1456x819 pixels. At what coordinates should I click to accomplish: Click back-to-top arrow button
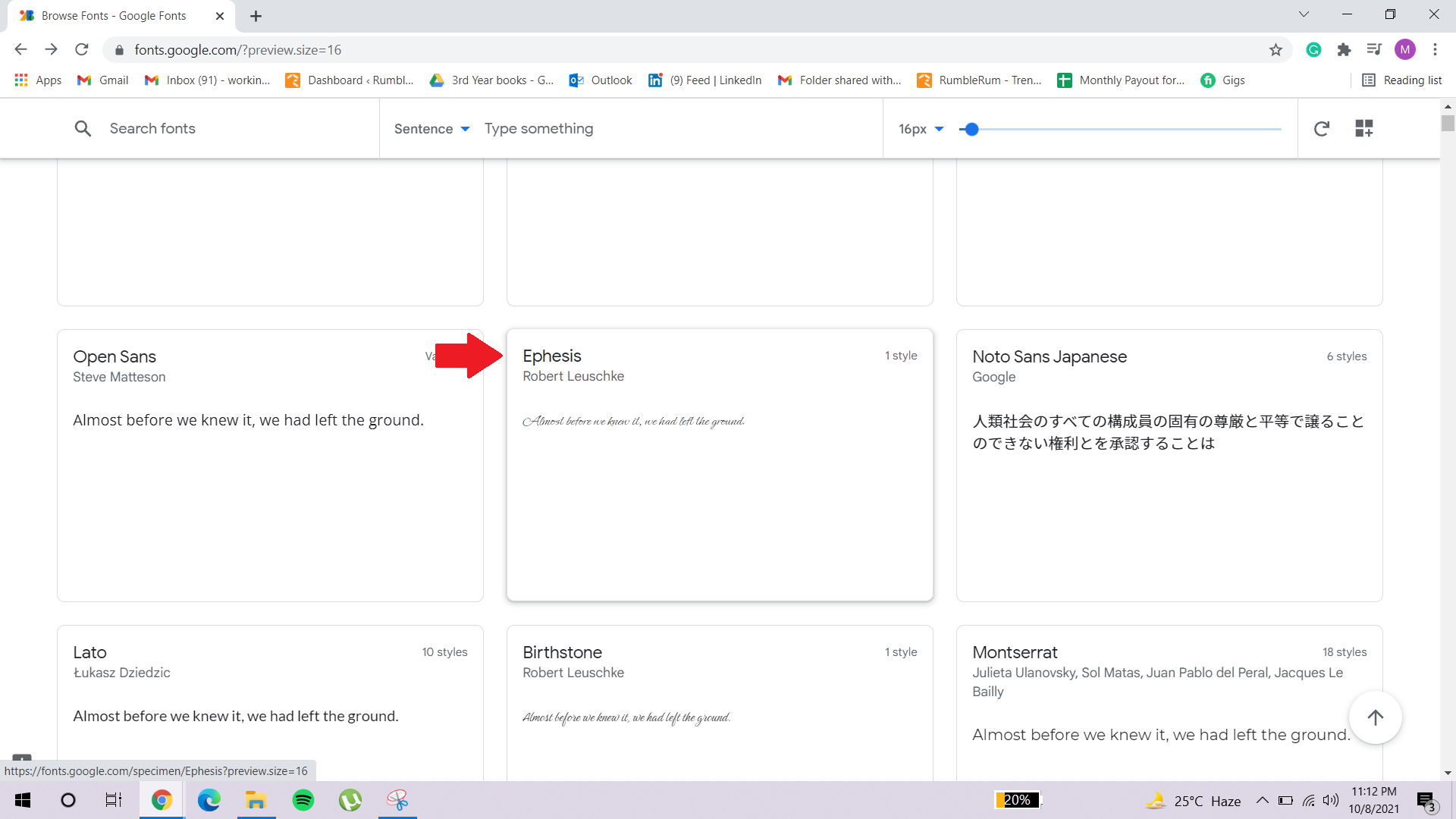[x=1376, y=717]
